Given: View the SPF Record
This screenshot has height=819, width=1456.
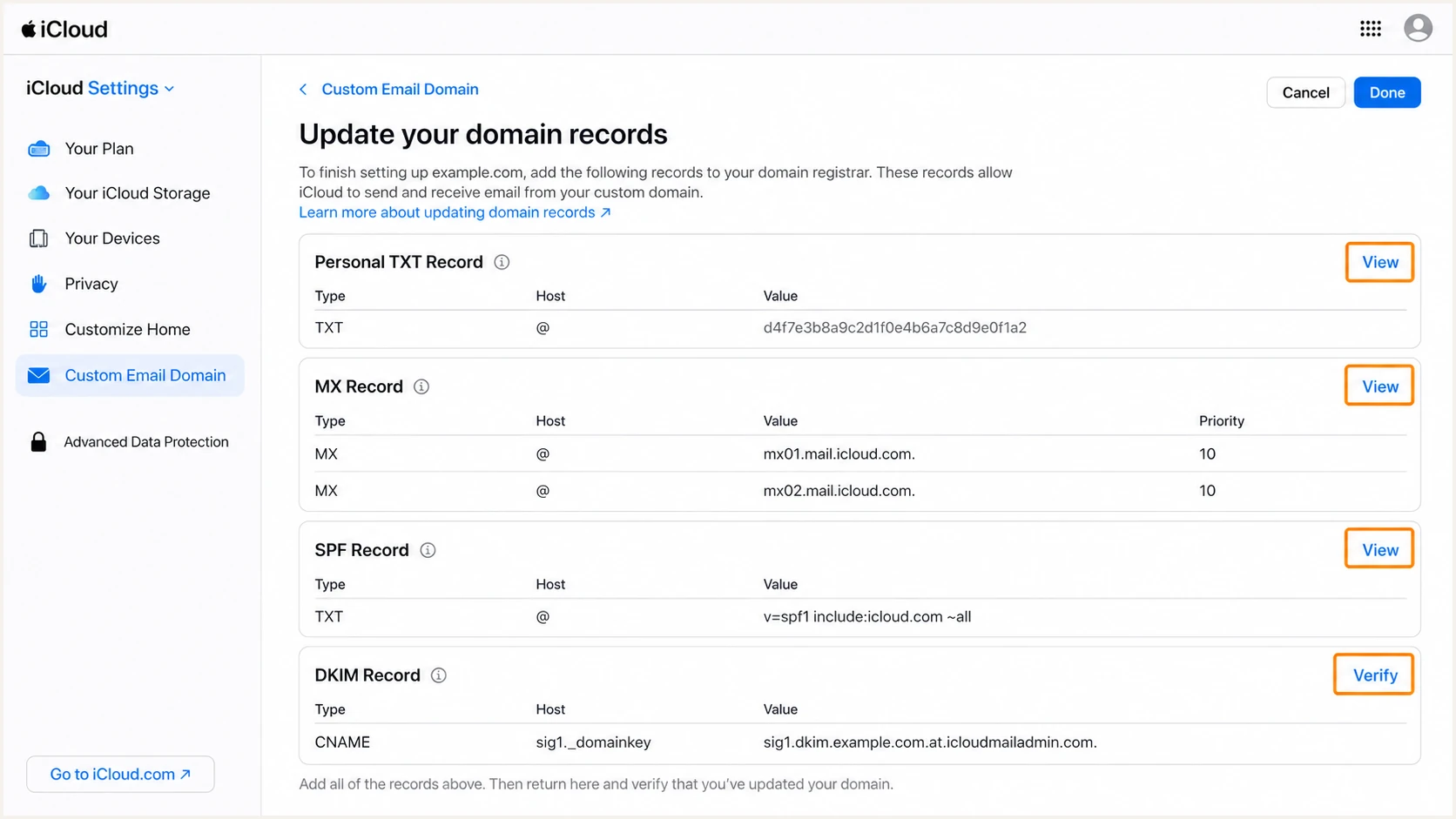Looking at the screenshot, I should pos(1380,550).
